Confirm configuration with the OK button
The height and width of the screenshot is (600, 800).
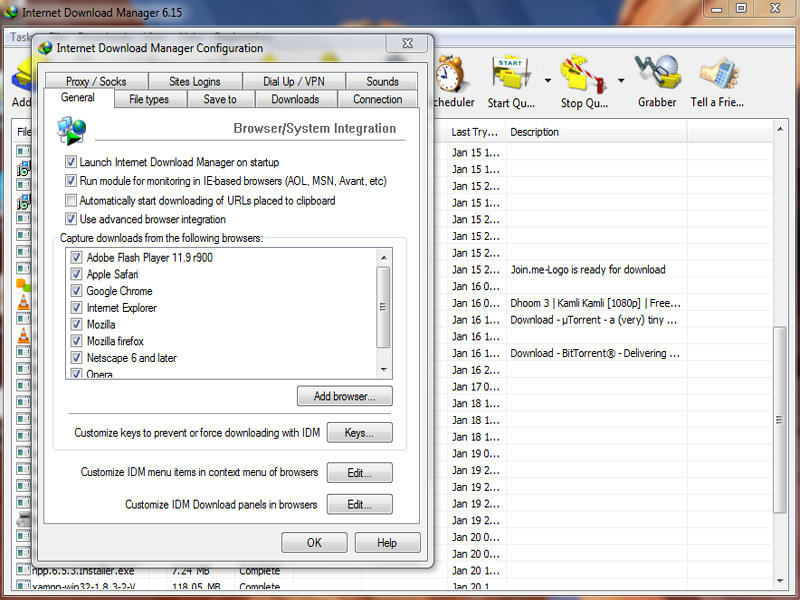click(314, 542)
